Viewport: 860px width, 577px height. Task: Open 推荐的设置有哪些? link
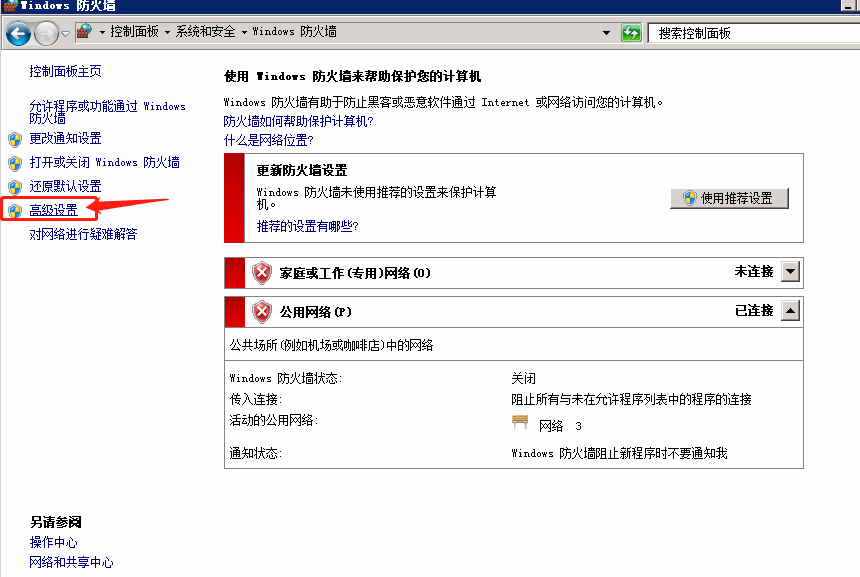pos(307,226)
